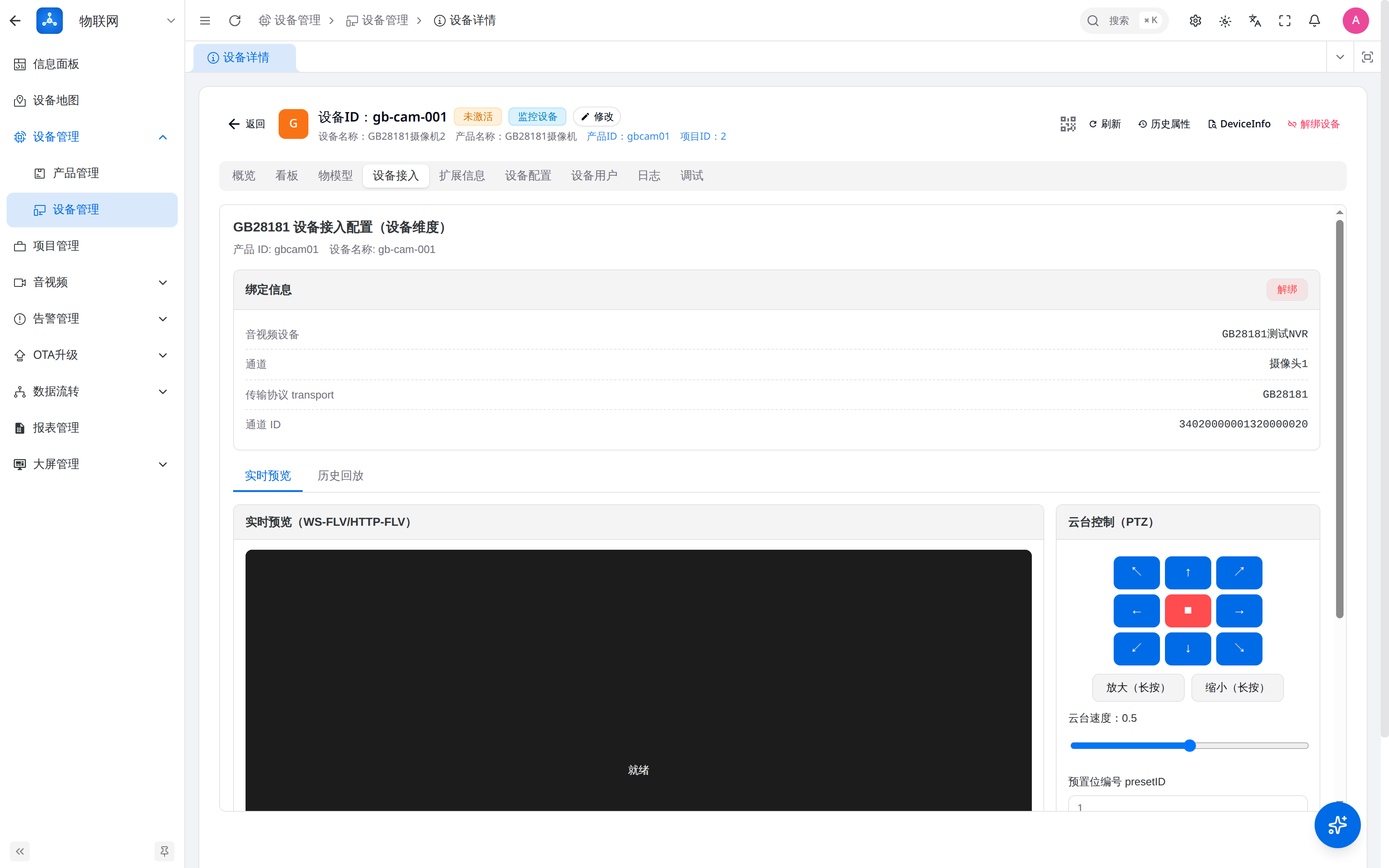Stop PTZ movement with red button
The image size is (1389, 868).
(x=1188, y=611)
